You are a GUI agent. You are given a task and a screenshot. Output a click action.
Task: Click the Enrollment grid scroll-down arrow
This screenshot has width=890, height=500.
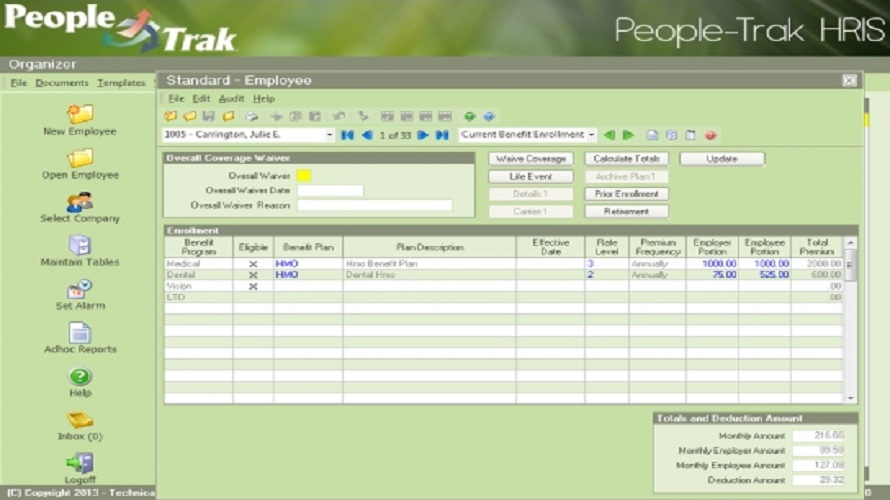click(x=850, y=398)
